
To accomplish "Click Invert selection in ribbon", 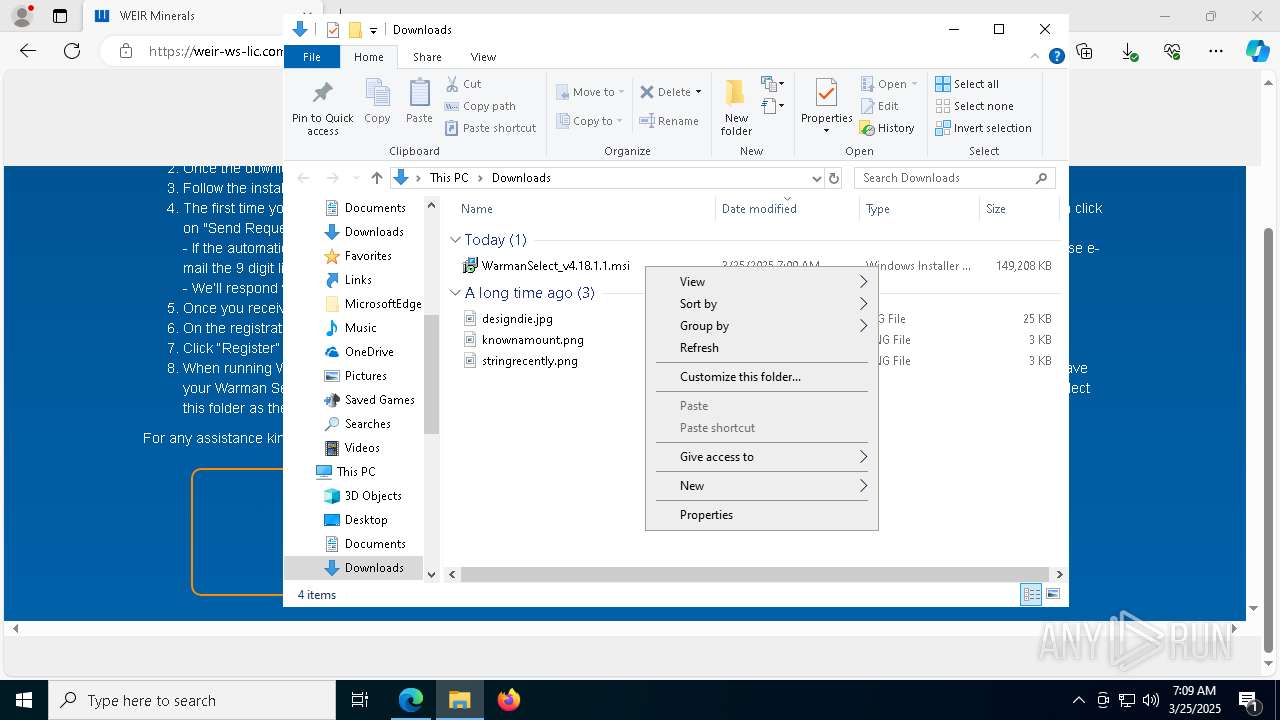I will point(984,128).
